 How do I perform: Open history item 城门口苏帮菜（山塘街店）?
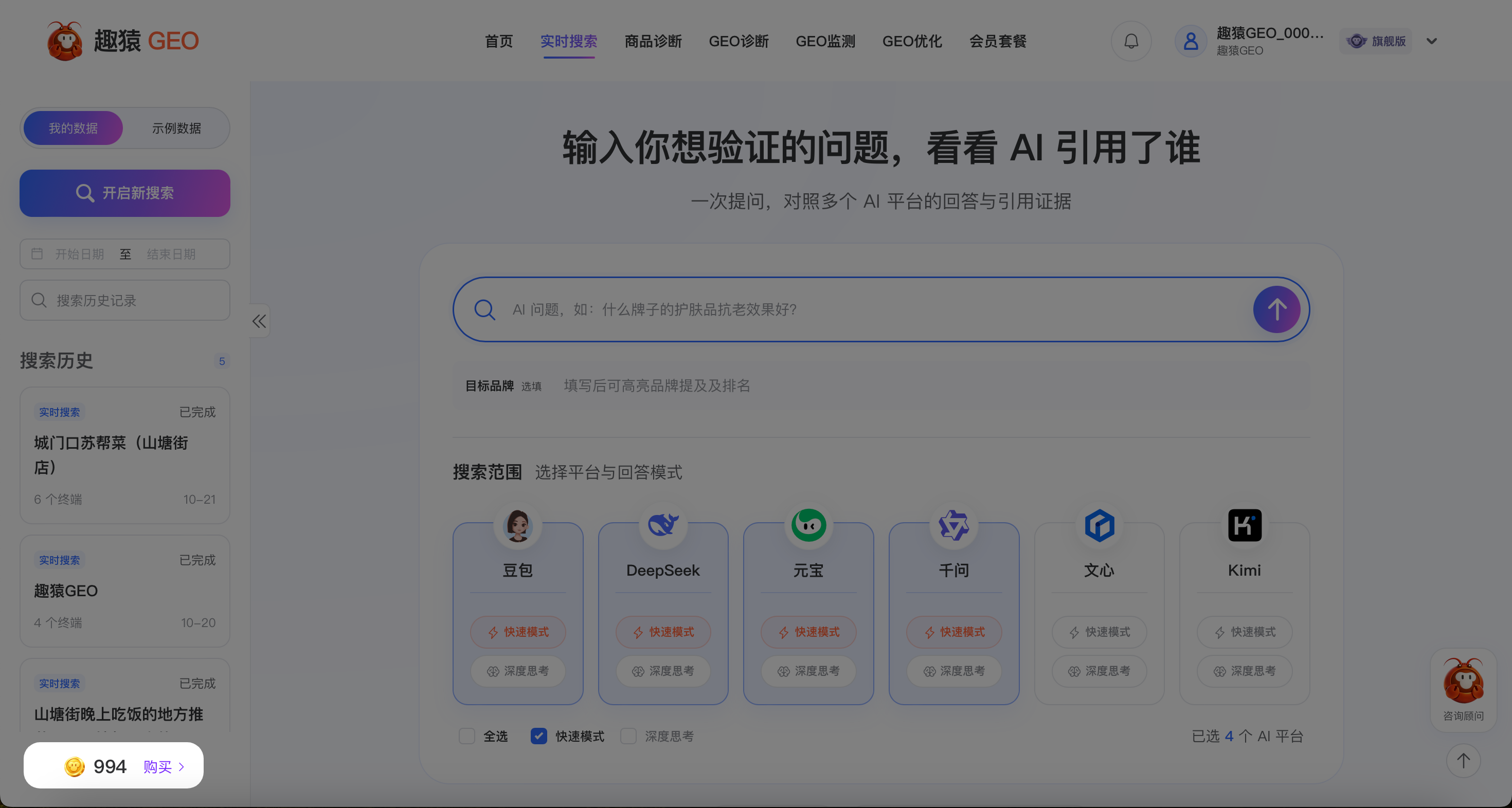tap(124, 455)
